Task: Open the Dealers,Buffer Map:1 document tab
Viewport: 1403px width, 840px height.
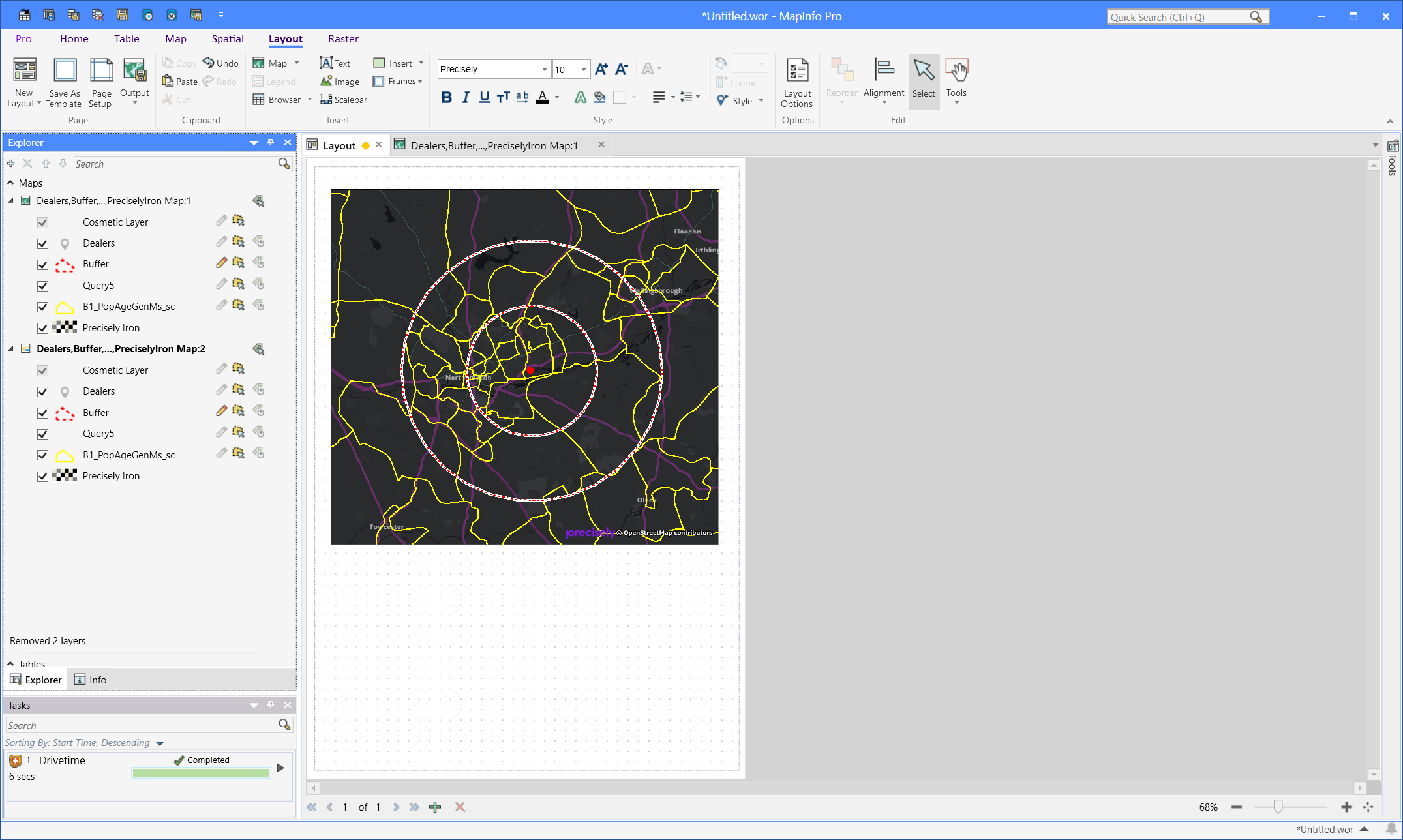Action: click(x=494, y=145)
